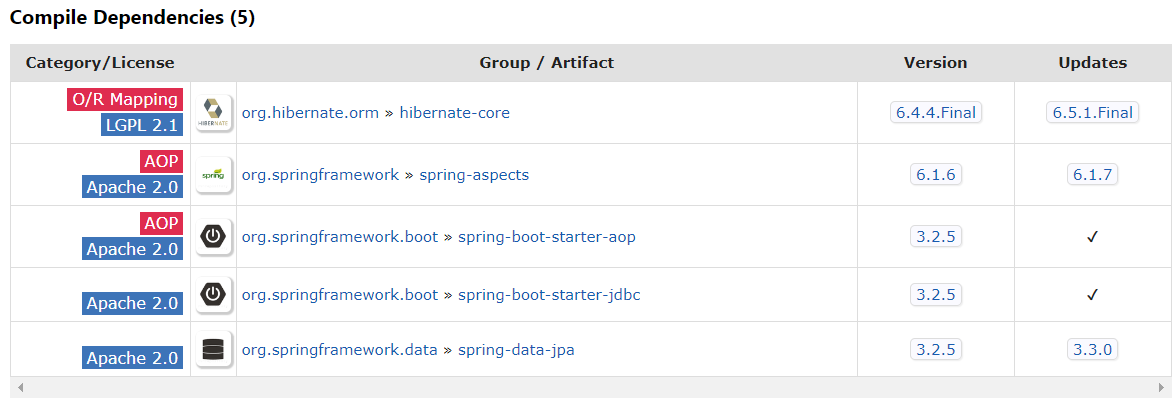Screen dimensions: 1172x404
Task: Click the Hibernate logo icon
Action: [x=213, y=112]
